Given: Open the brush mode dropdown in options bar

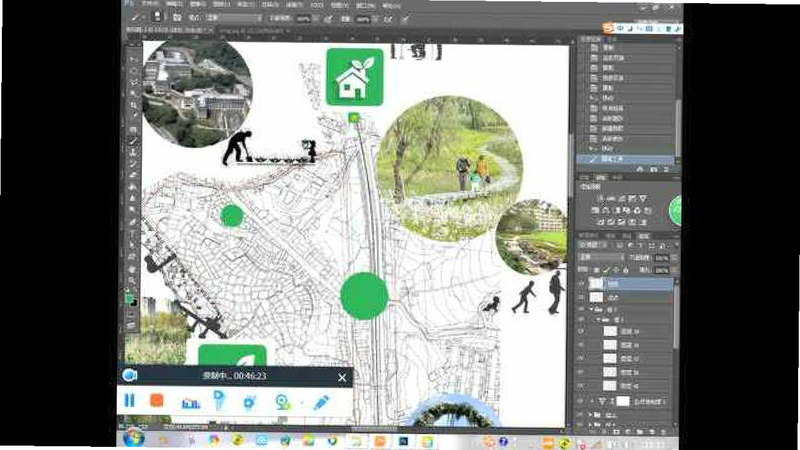Looking at the screenshot, I should tap(236, 18).
